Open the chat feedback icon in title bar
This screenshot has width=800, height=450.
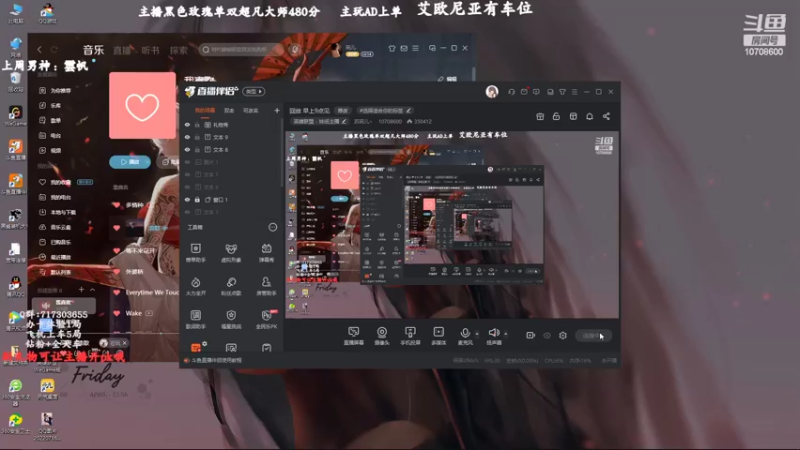(x=536, y=92)
